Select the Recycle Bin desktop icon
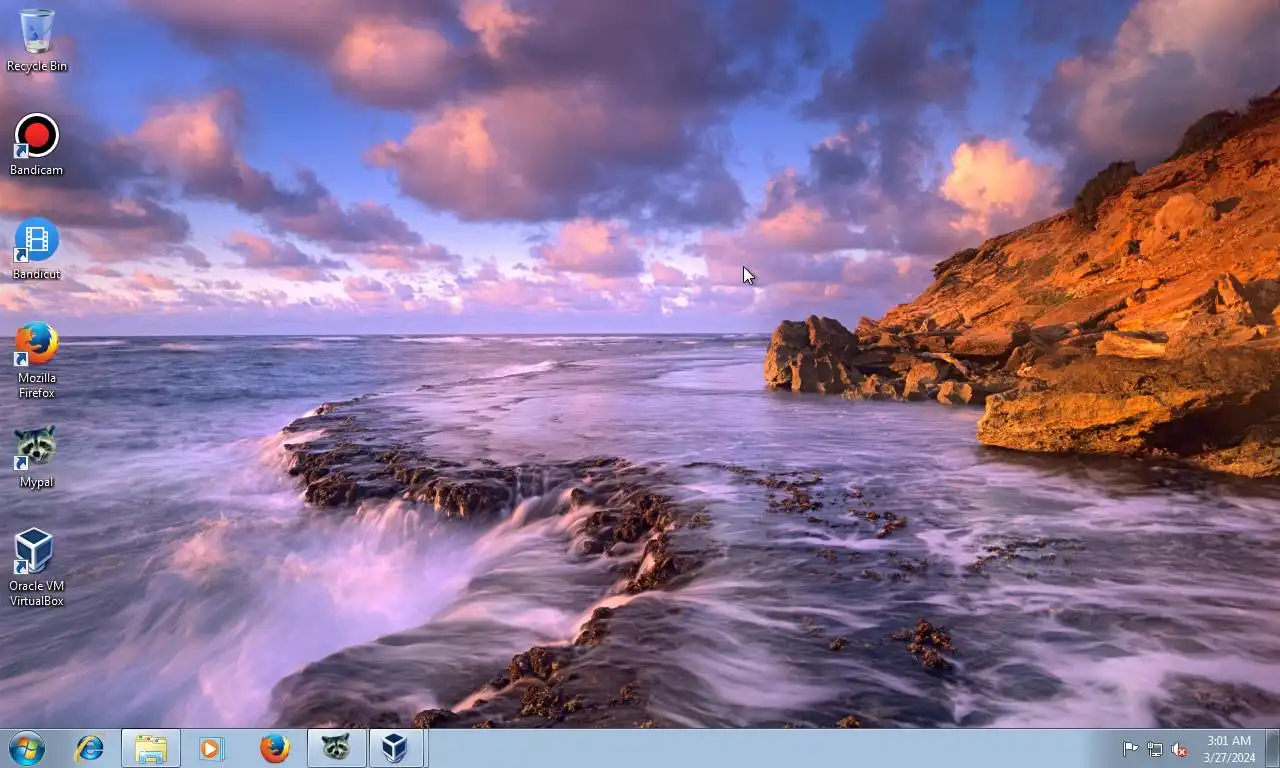The image size is (1280, 768). coord(37,40)
